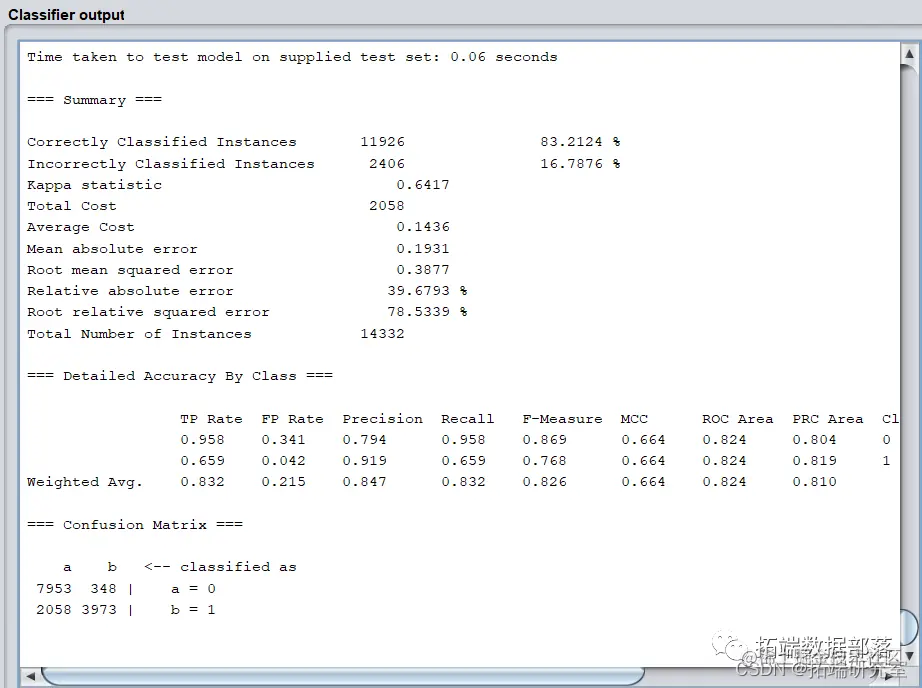
Task: Click Relative absolute error value 39.6793 %
Action: tap(427, 292)
